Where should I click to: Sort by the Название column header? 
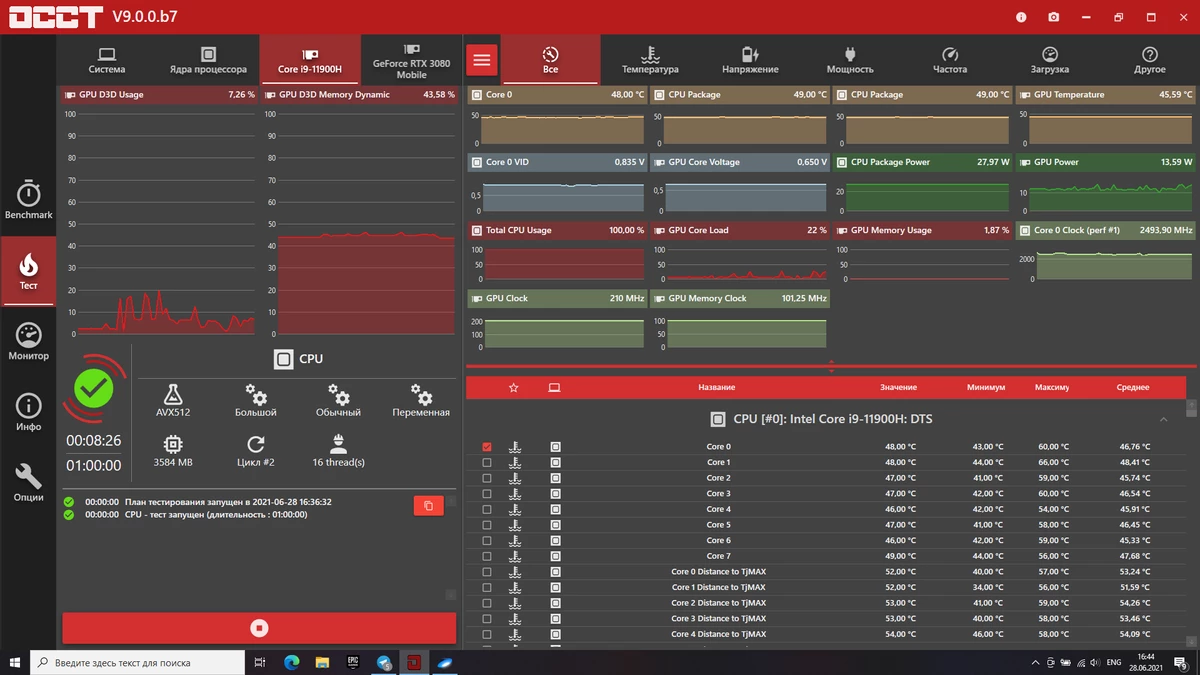[717, 387]
